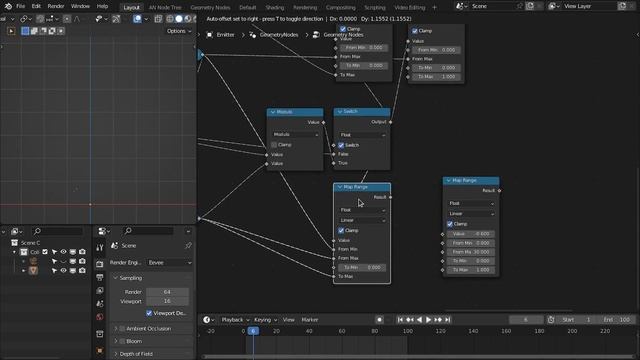Click To Min field in selected Map Range node
The image size is (640, 360).
pyautogui.click(x=362, y=268)
